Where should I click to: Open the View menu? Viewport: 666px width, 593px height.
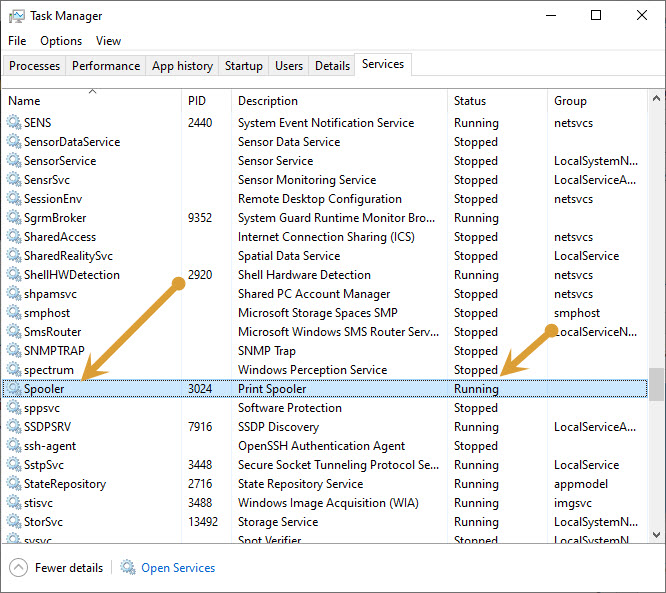tap(108, 41)
